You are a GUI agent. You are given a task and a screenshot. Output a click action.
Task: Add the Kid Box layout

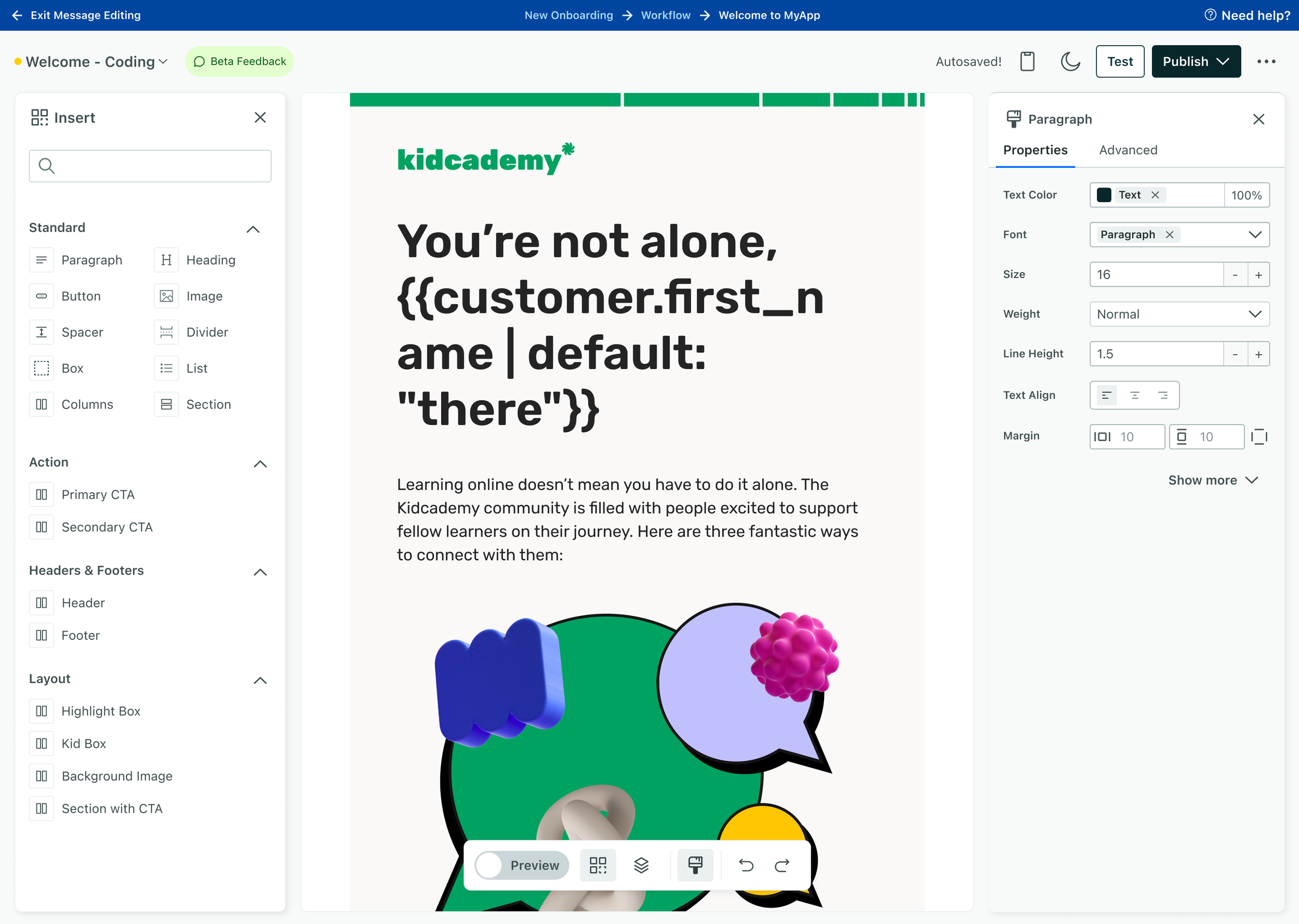coord(68,743)
